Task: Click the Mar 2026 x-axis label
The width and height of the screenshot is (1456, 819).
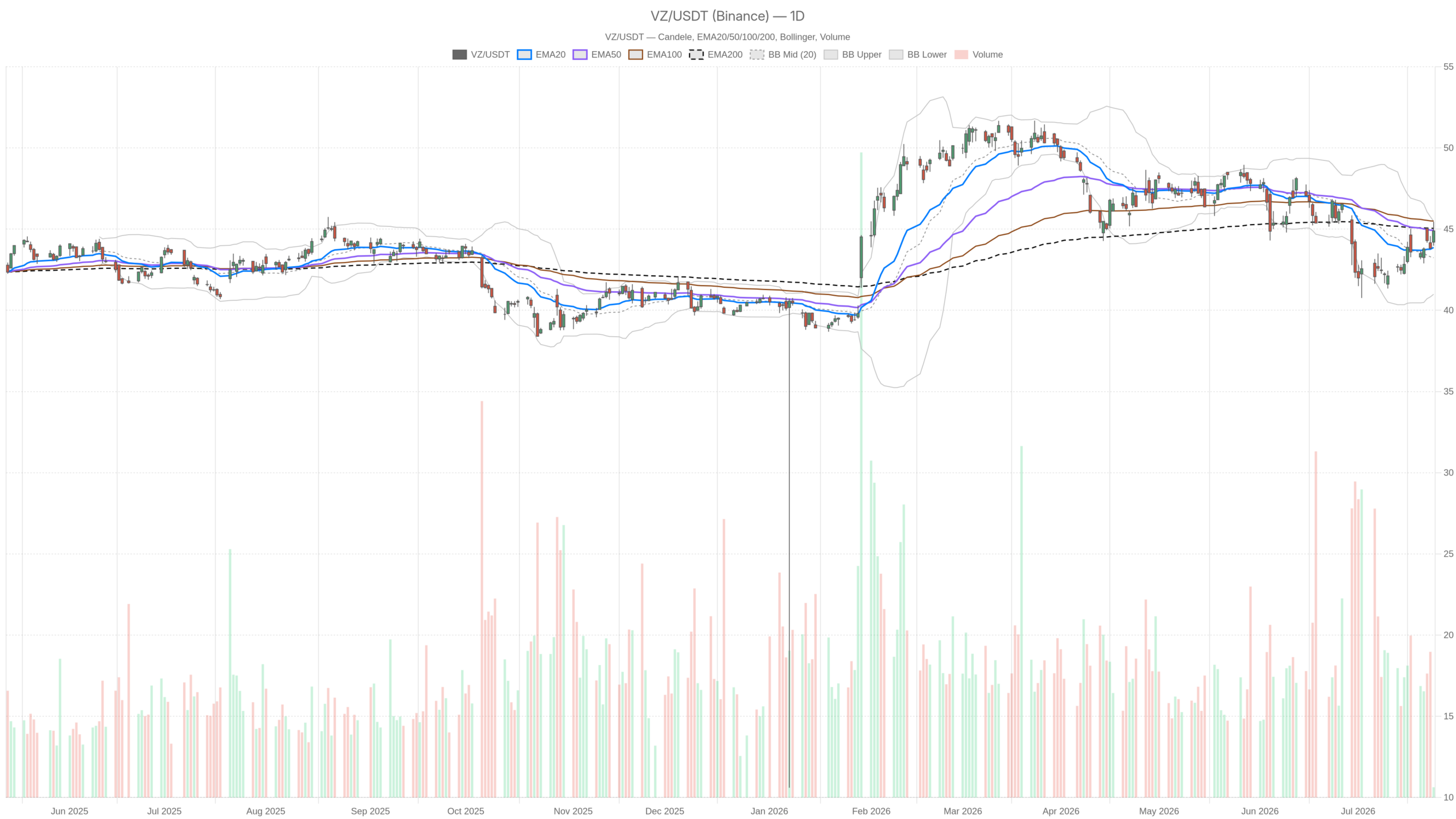Action: coord(963,811)
